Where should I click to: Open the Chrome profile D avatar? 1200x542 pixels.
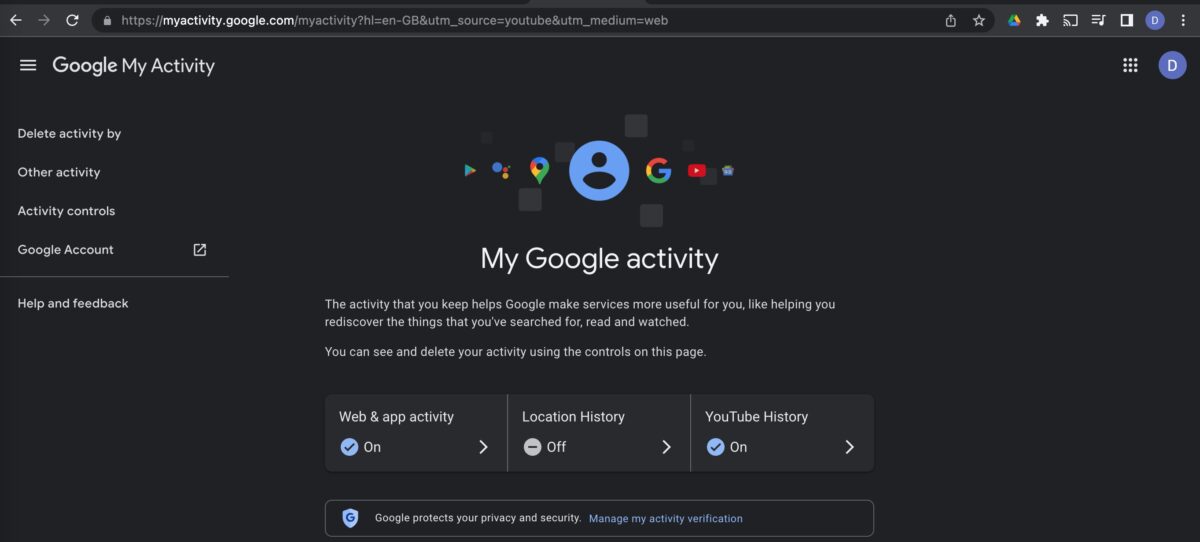point(1155,20)
